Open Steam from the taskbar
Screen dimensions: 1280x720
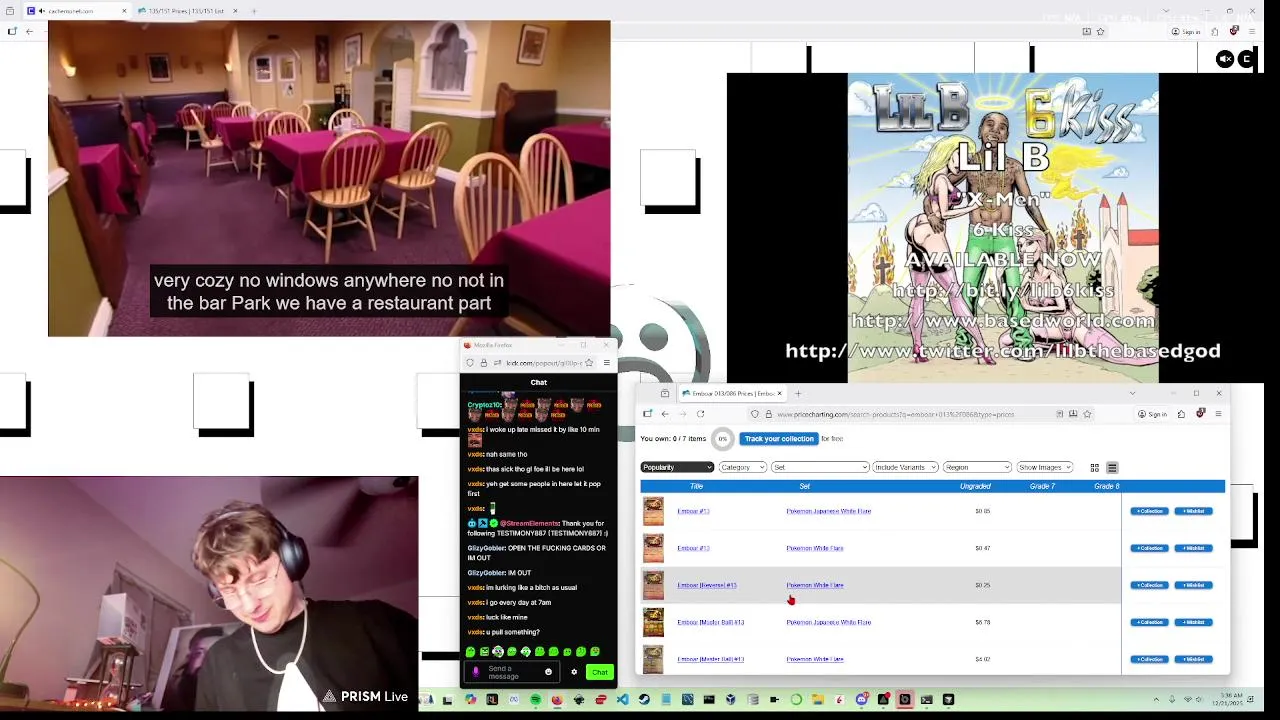click(x=644, y=699)
